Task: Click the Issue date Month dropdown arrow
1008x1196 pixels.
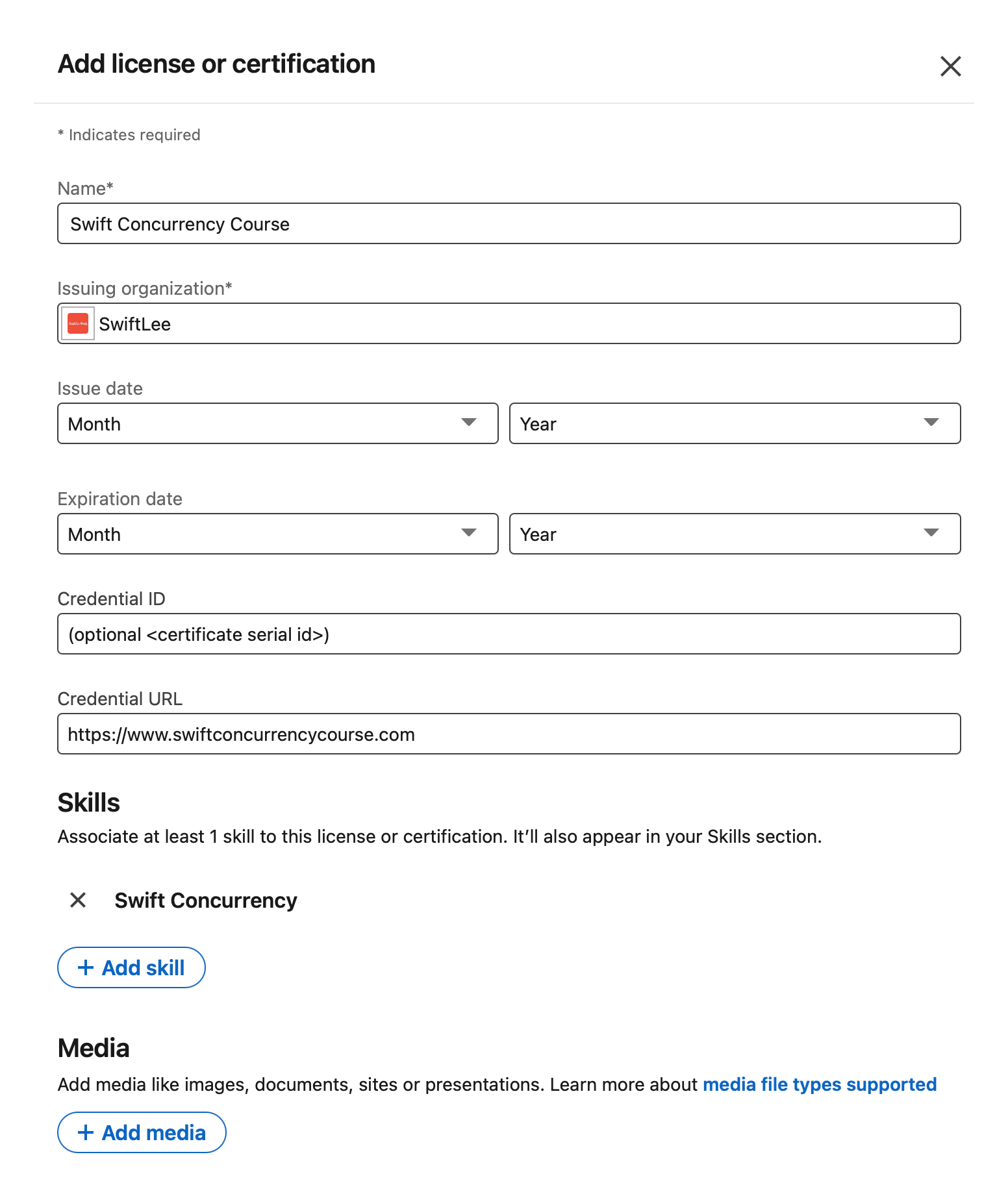Action: pyautogui.click(x=469, y=423)
